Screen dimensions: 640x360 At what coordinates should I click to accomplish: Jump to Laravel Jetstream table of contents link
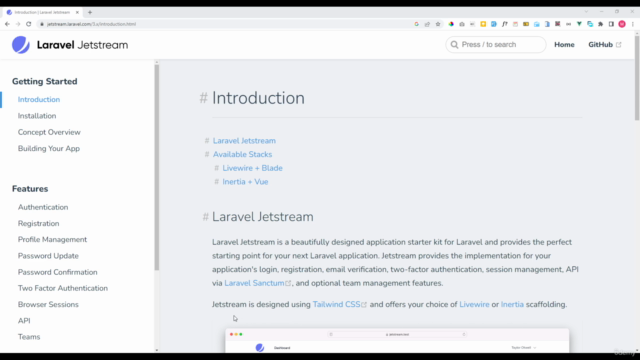click(x=244, y=141)
